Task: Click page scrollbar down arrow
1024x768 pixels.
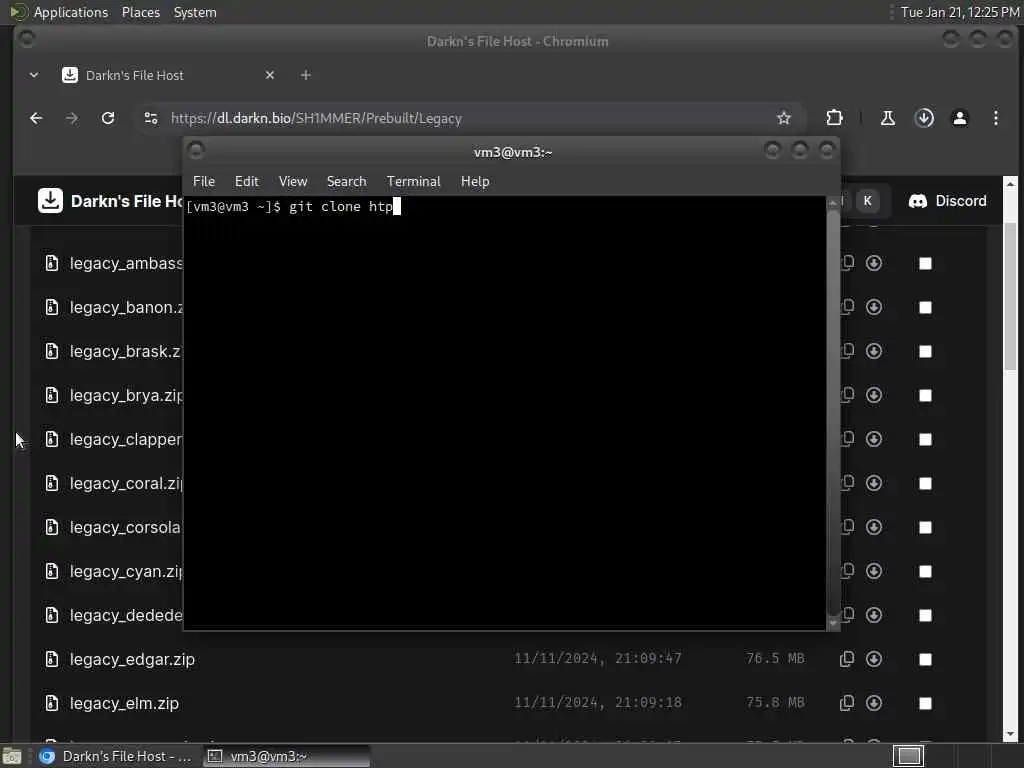Action: click(1010, 735)
